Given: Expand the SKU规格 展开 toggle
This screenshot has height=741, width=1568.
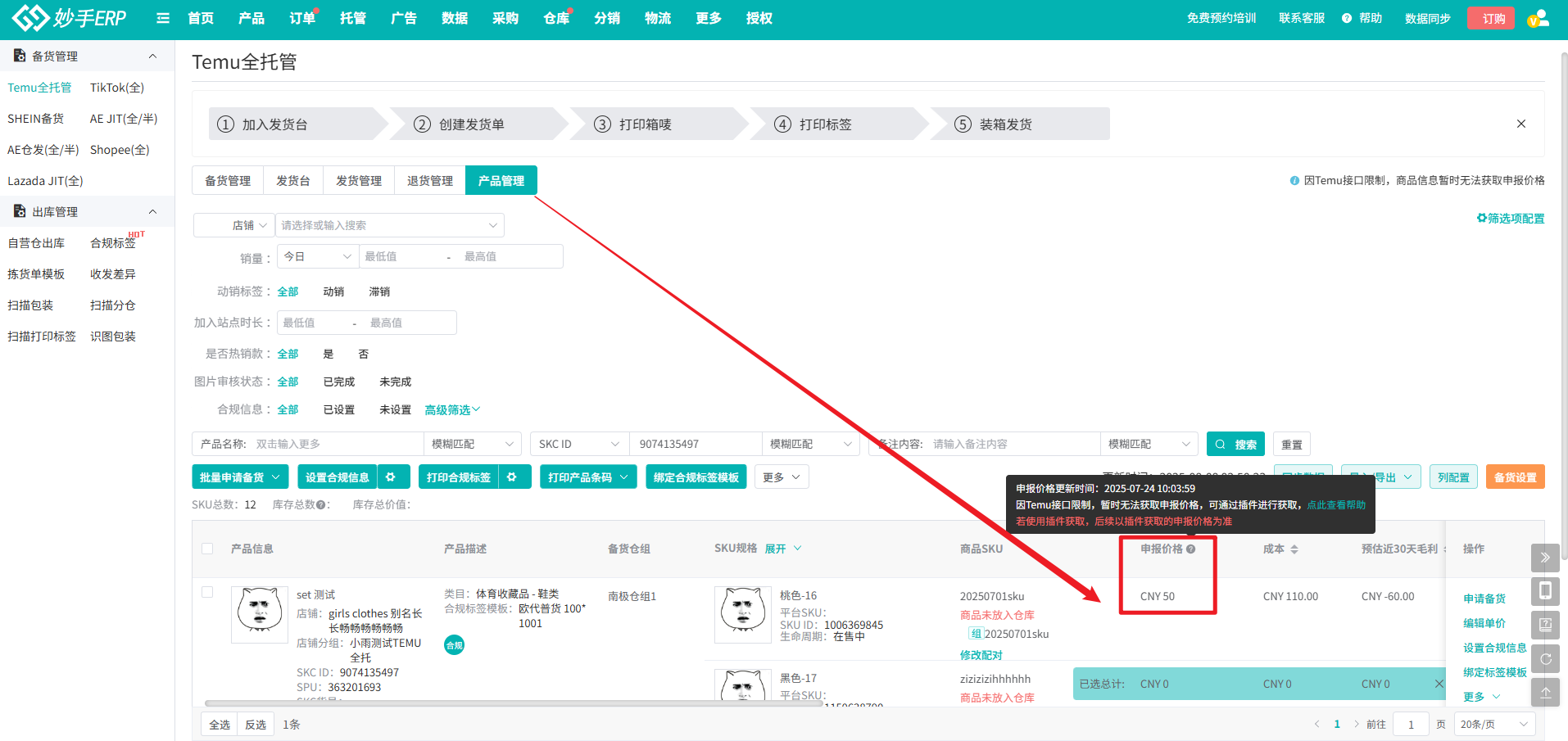Looking at the screenshot, I should pyautogui.click(x=783, y=549).
